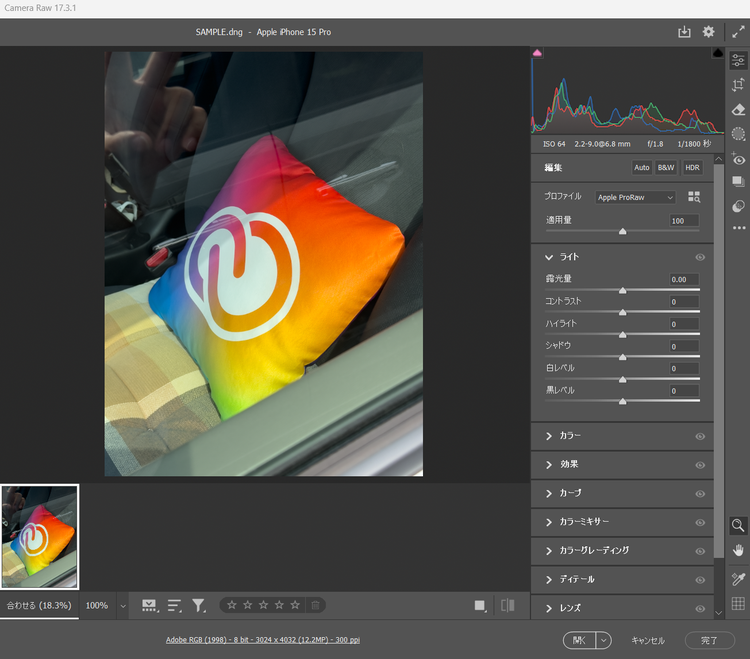The height and width of the screenshot is (659, 750).
Task: Browse profiles with the grid search icon
Action: [694, 197]
